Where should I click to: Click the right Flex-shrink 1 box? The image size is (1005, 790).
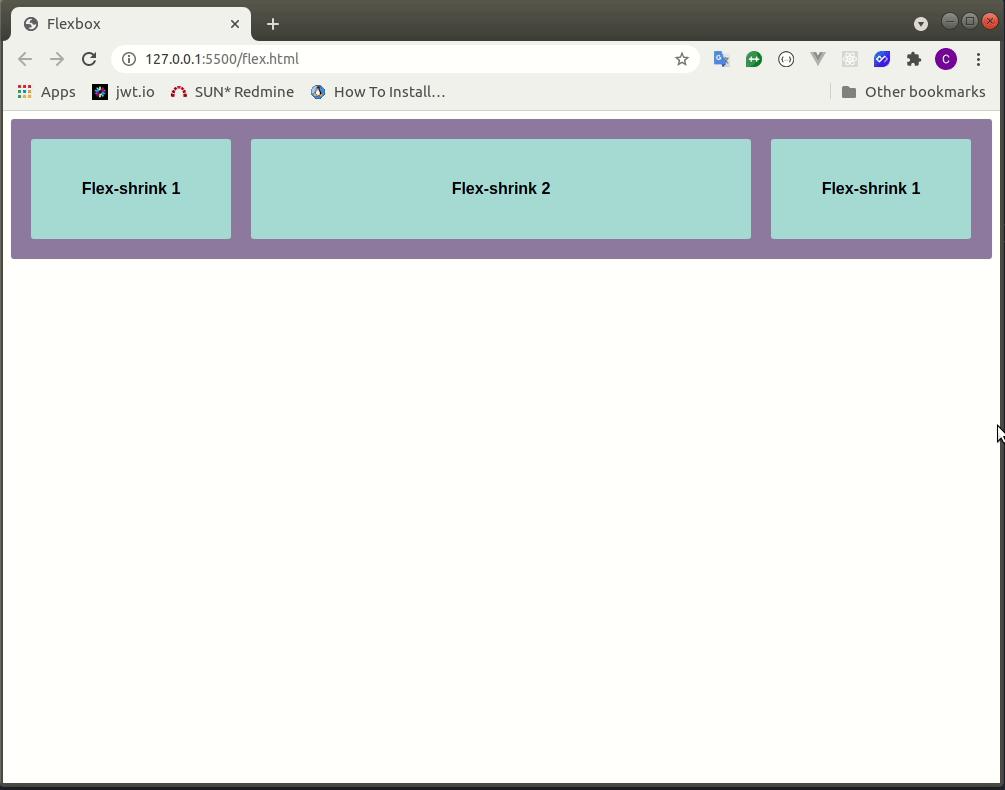coord(871,189)
